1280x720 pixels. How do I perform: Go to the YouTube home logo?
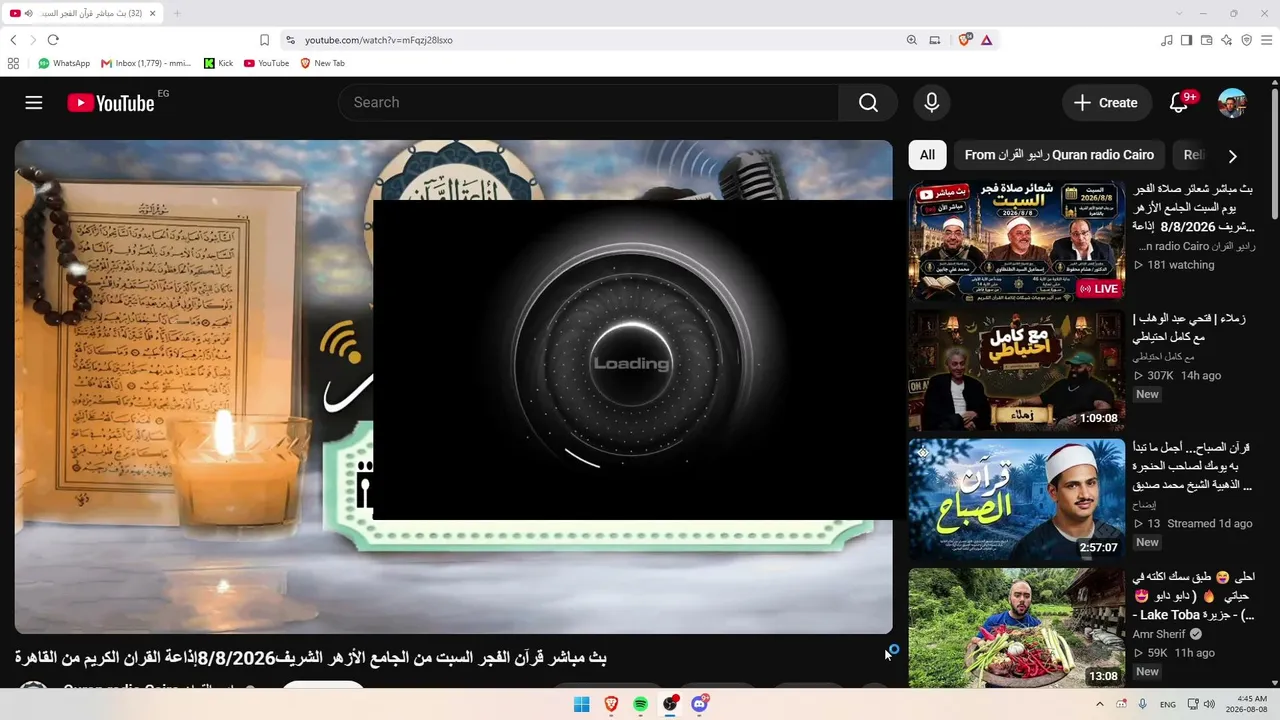111,103
